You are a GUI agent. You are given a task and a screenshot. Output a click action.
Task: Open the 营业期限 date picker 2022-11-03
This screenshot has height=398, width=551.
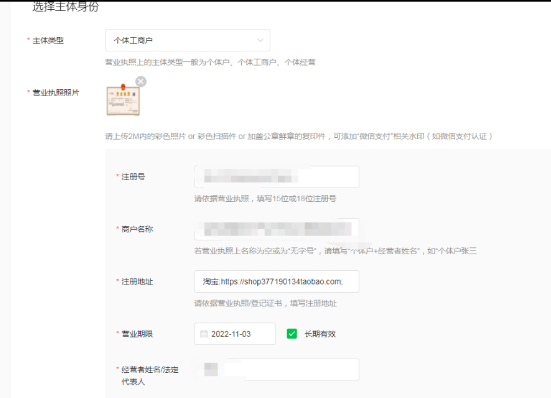(235, 334)
